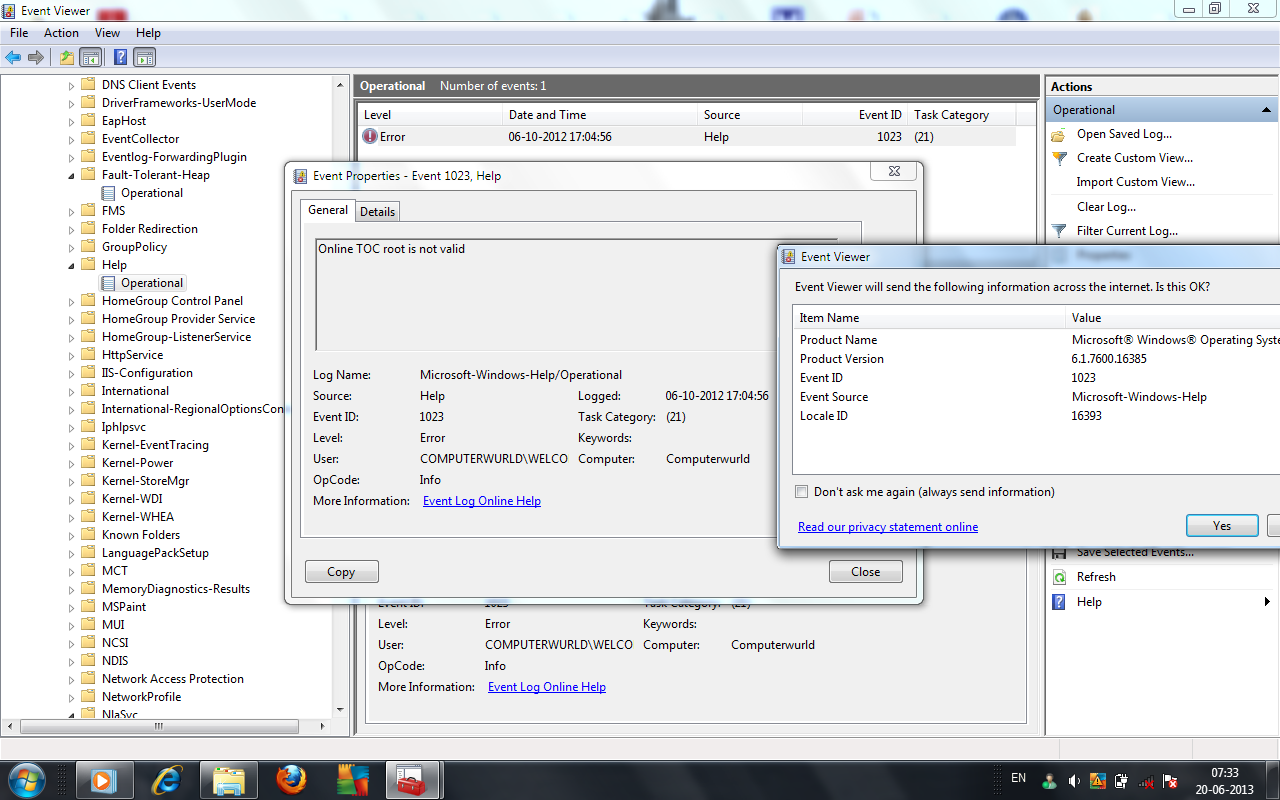The image size is (1280, 800).
Task: Select Operational log icon under Fault-Tolerant-Heap
Action: pyautogui.click(x=109, y=193)
